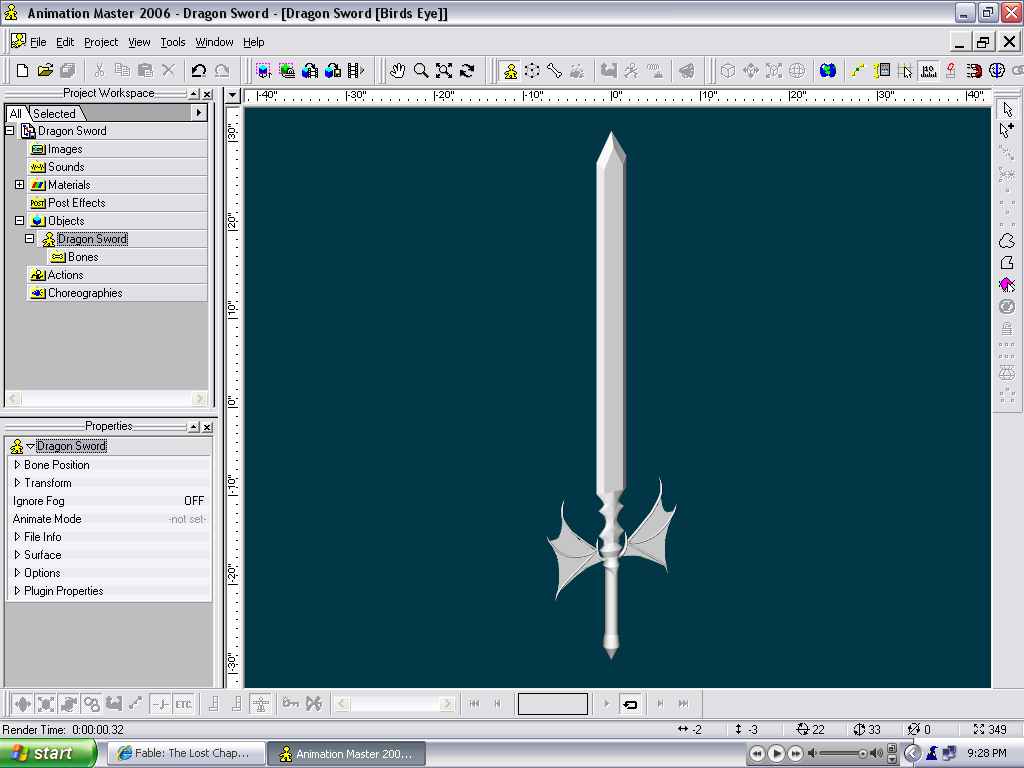
Task: Switch to the Selected tab
Action: pyautogui.click(x=54, y=114)
